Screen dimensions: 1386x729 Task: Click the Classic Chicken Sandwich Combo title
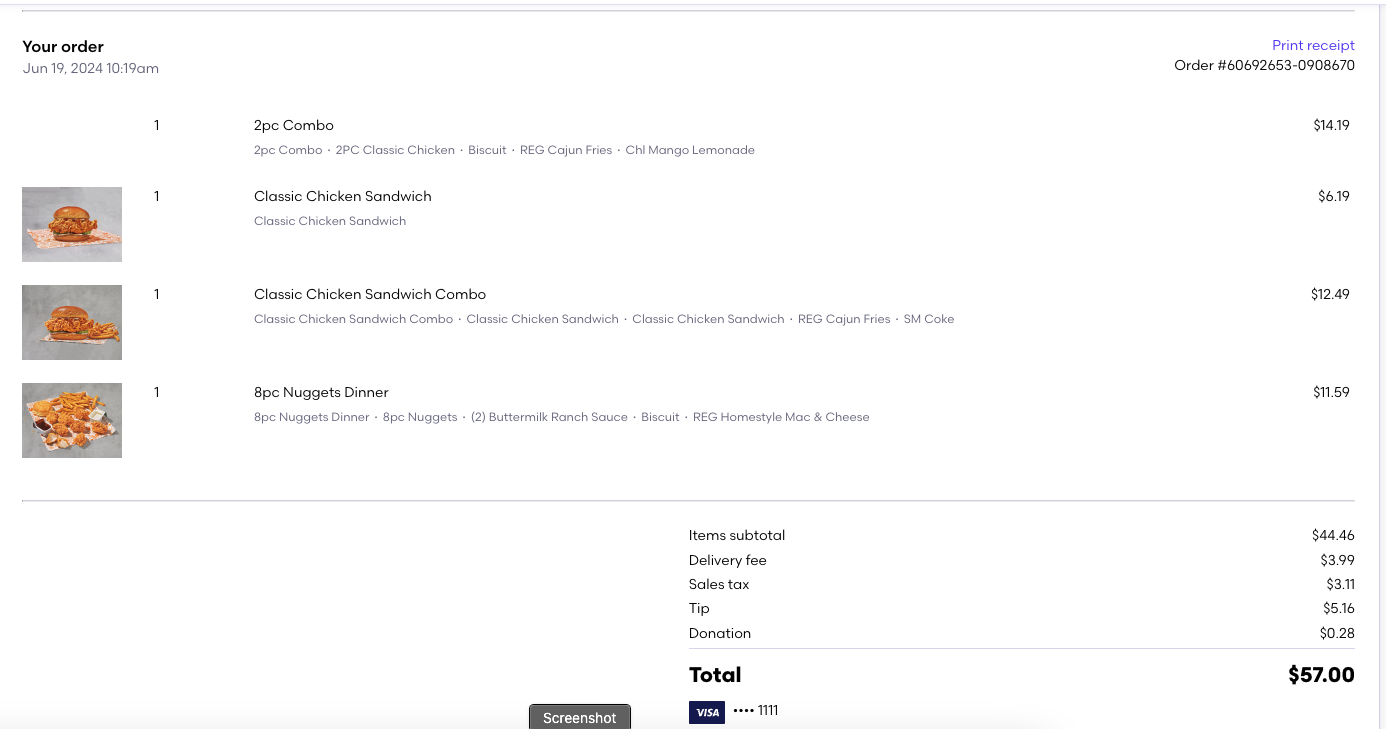coord(369,294)
